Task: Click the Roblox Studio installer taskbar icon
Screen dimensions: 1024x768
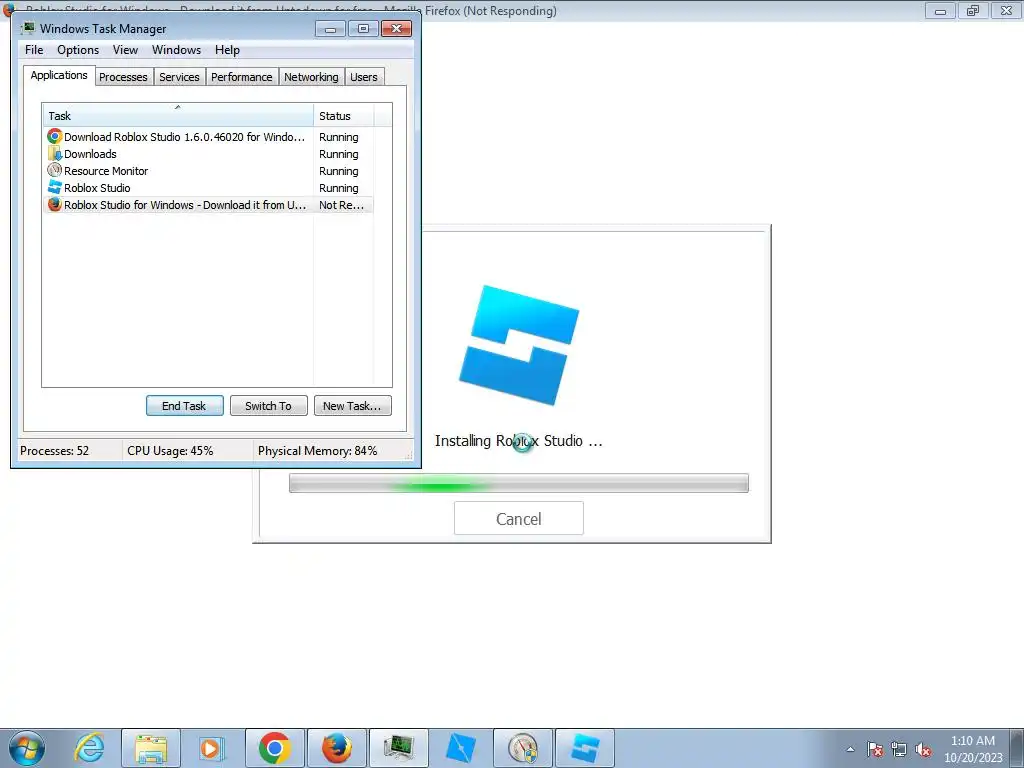Action: [x=585, y=748]
